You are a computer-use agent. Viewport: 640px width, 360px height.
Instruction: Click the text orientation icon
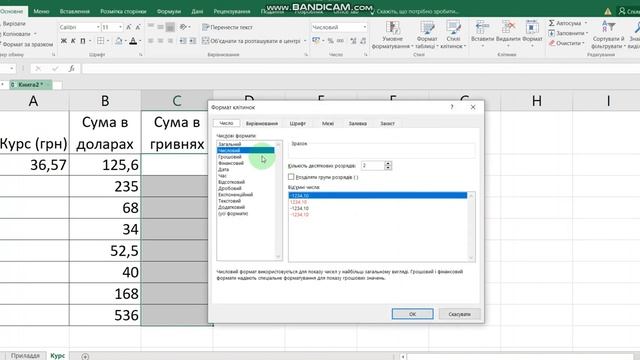pos(183,27)
